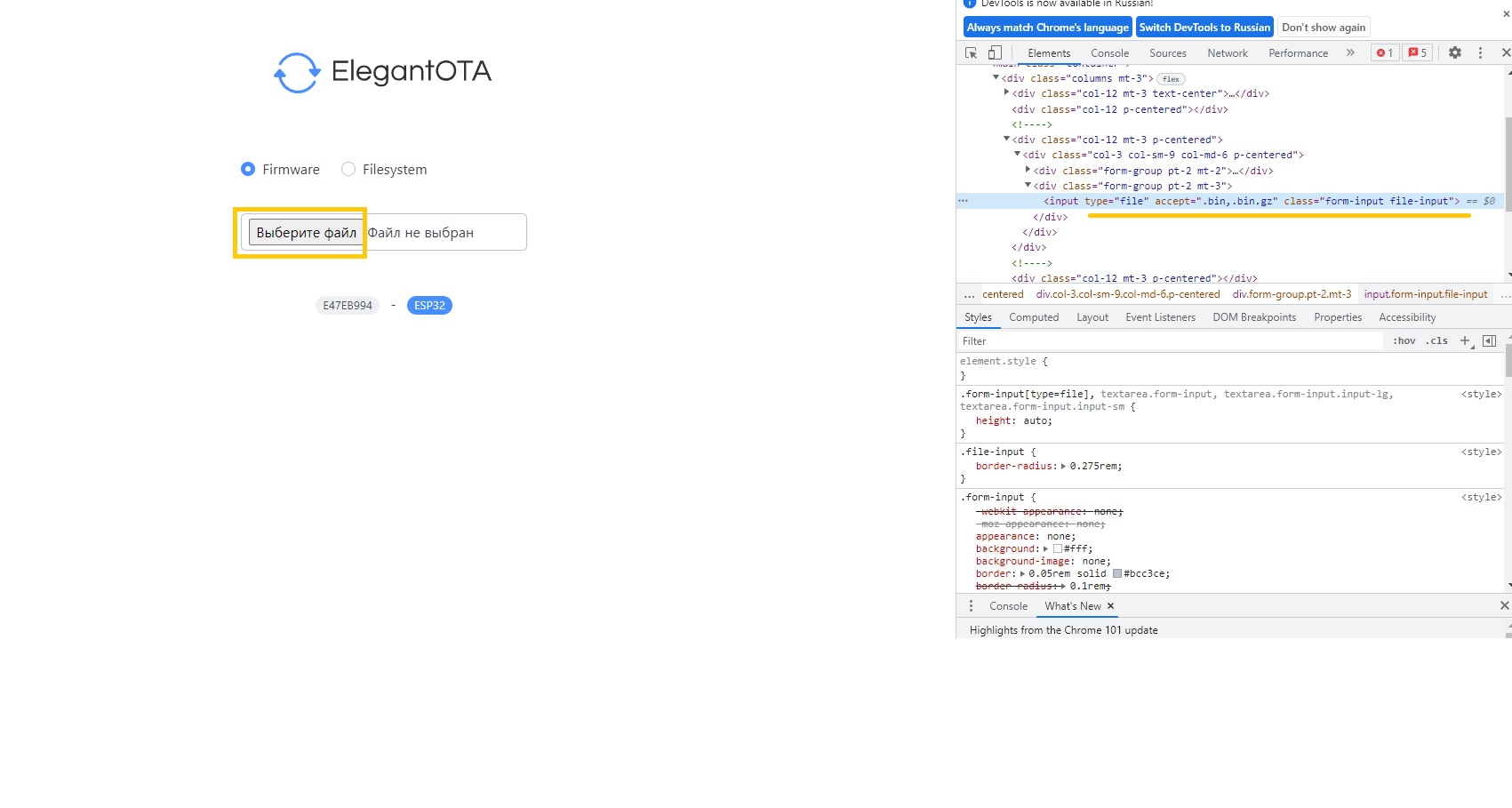Click the ESP32 badge

pos(429,306)
